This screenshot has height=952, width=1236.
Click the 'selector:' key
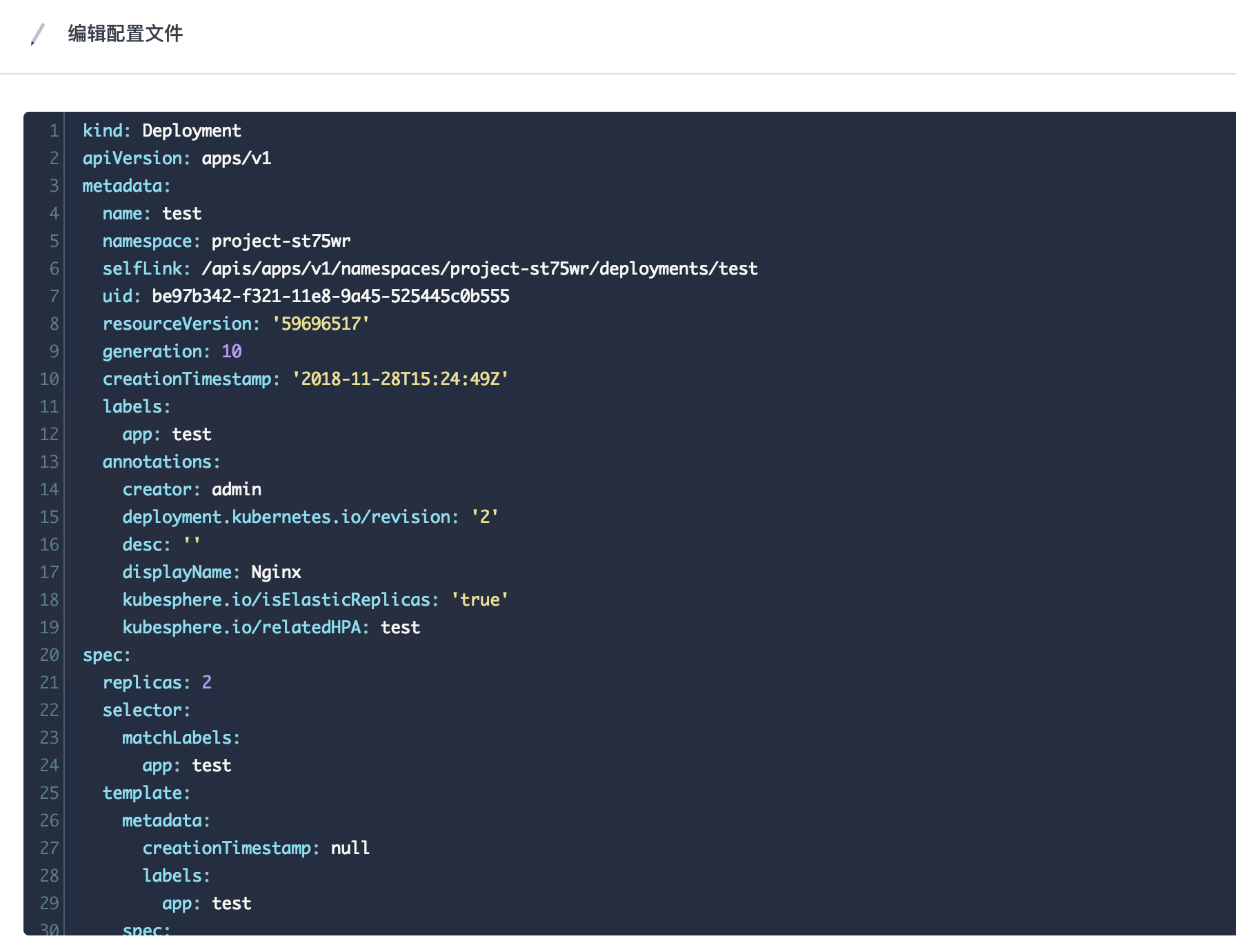(x=146, y=710)
